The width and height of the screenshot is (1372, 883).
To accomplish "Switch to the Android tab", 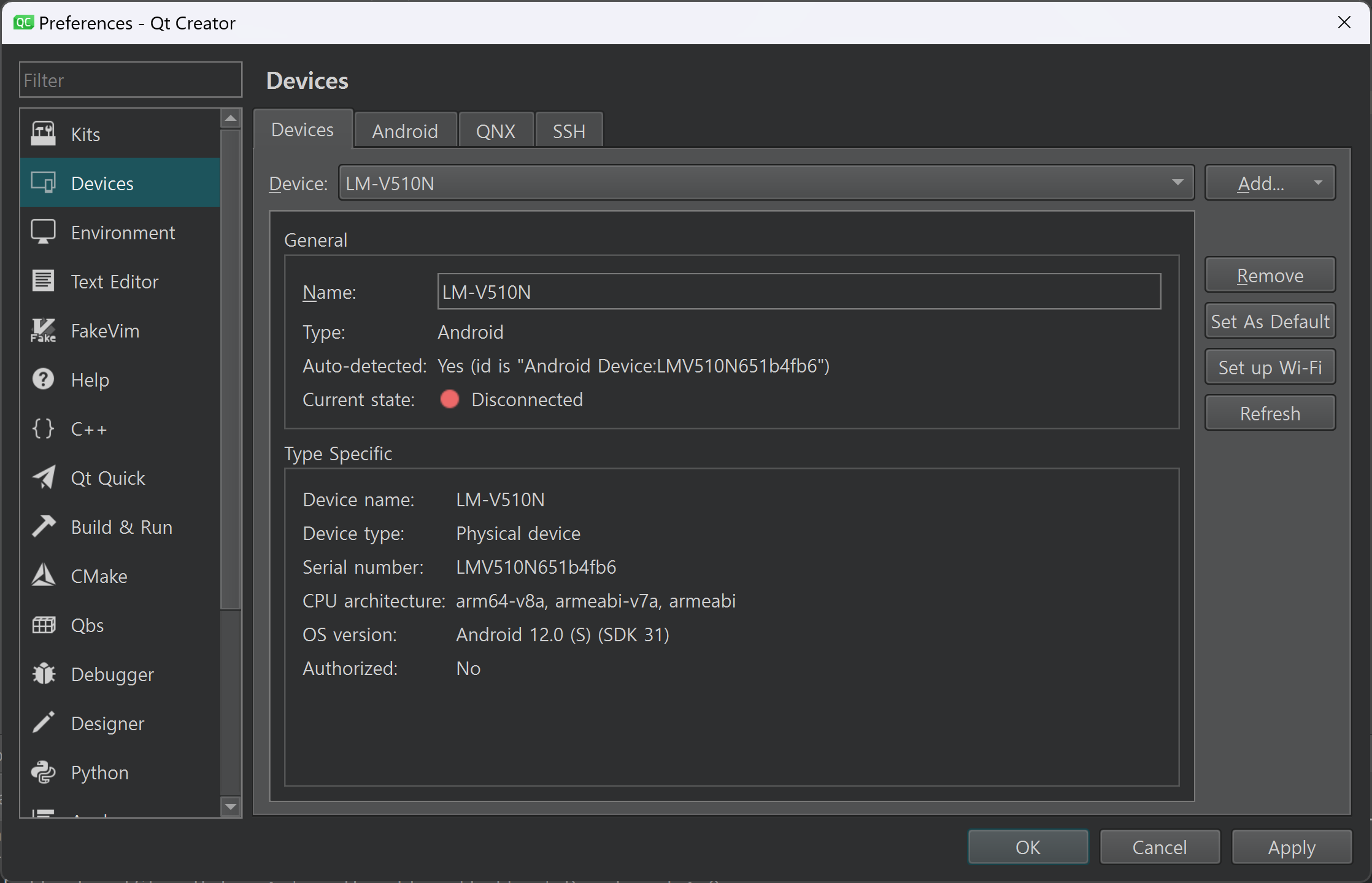I will pyautogui.click(x=405, y=131).
